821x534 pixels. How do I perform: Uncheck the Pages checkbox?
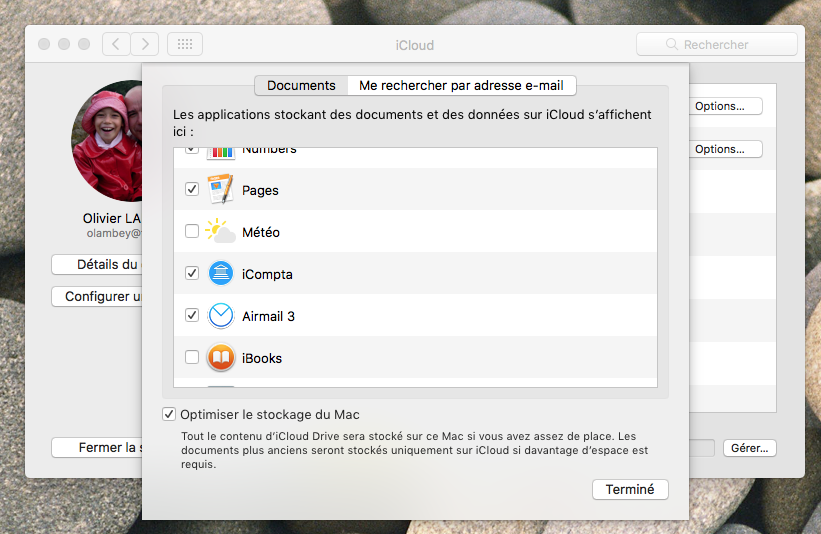click(192, 189)
